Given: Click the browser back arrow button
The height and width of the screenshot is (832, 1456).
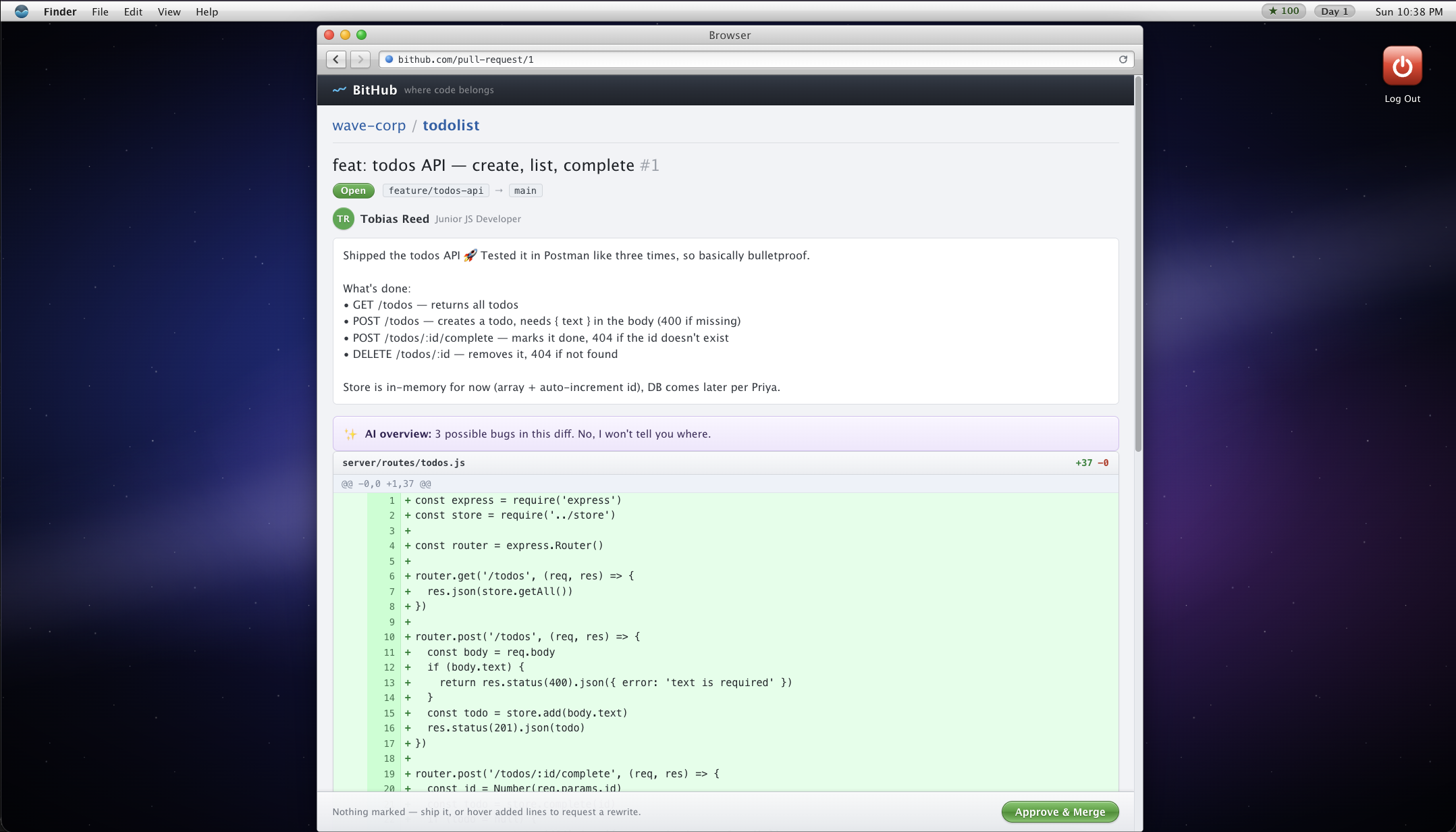Looking at the screenshot, I should 336,59.
